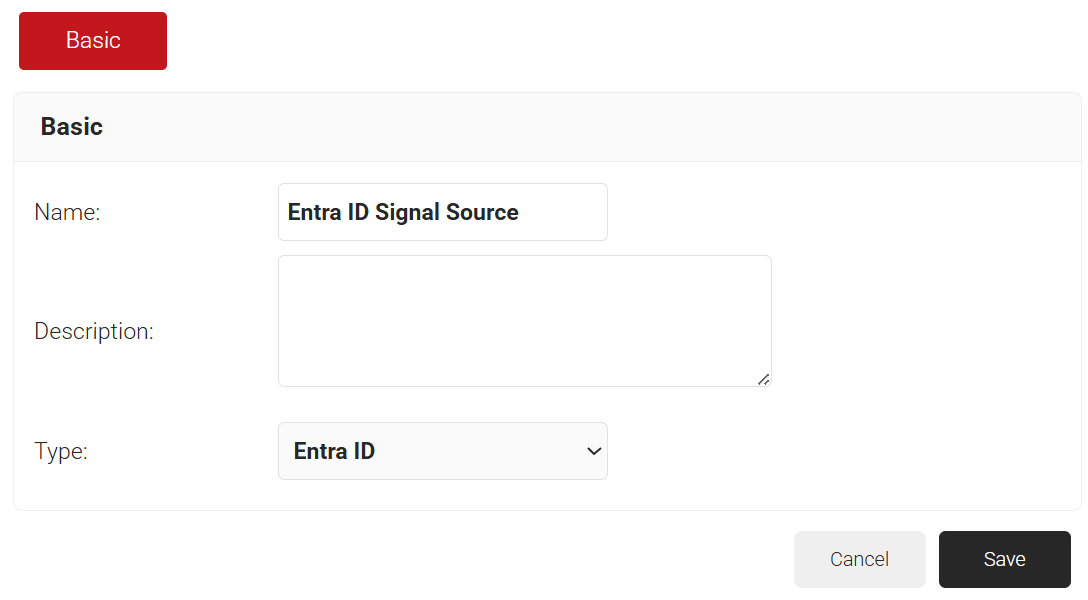
Task: Focus the Name input field
Action: point(442,212)
